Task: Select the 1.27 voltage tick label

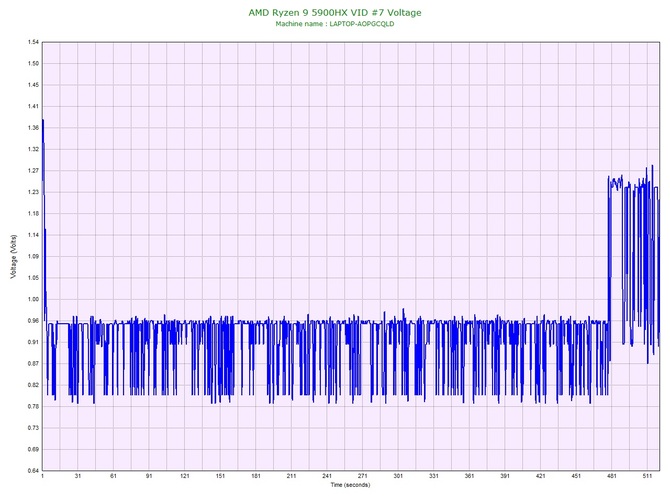Action: coord(33,171)
